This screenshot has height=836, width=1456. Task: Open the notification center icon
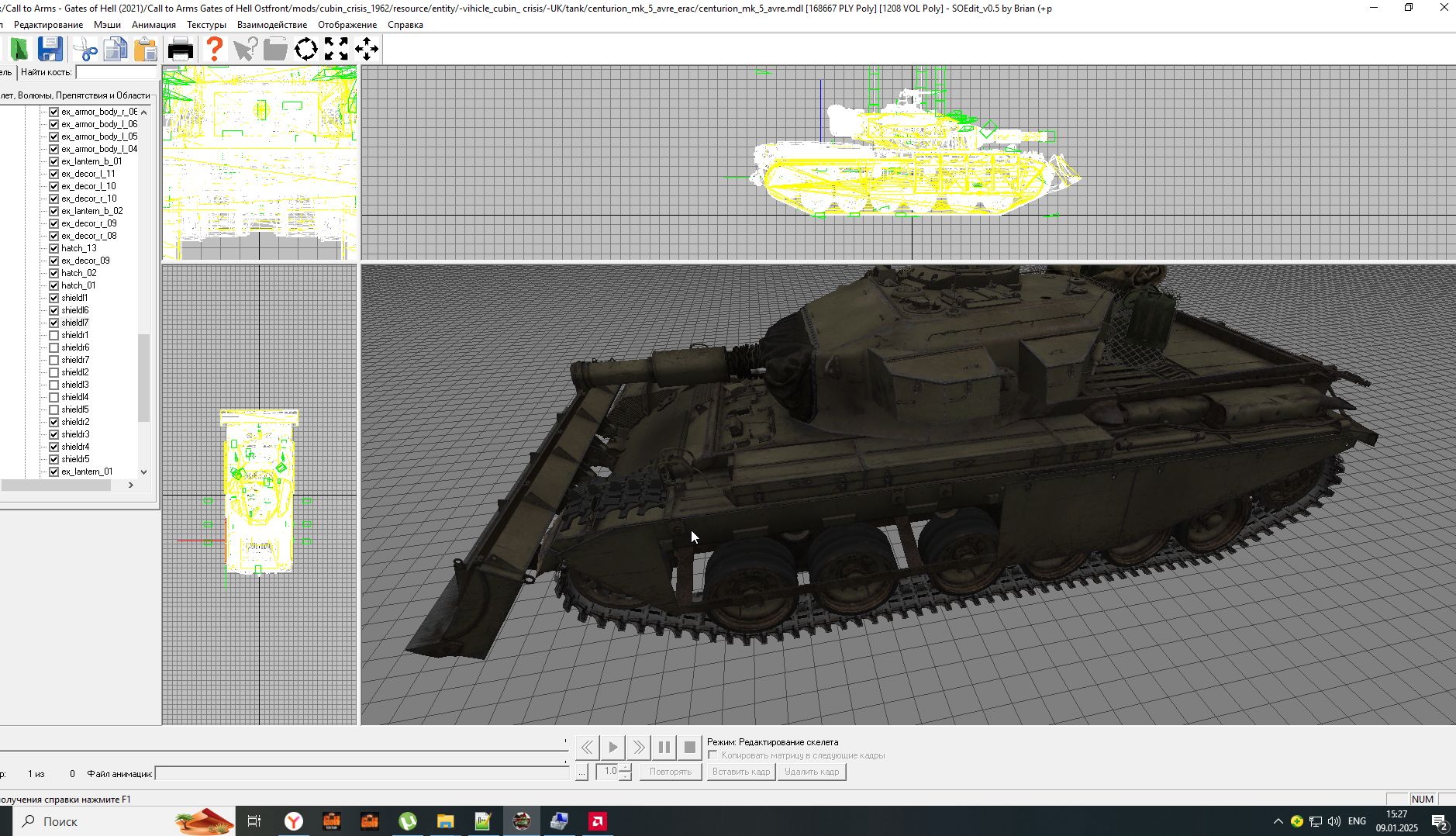point(1440,822)
